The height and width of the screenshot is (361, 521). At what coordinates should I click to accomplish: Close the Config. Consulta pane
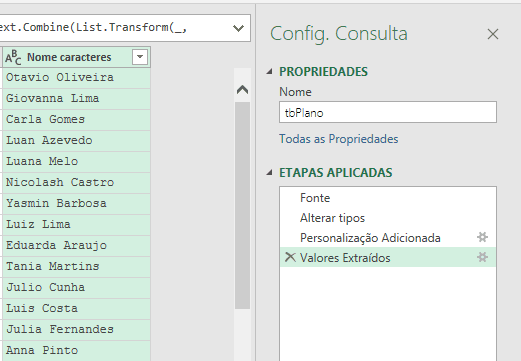[x=493, y=34]
